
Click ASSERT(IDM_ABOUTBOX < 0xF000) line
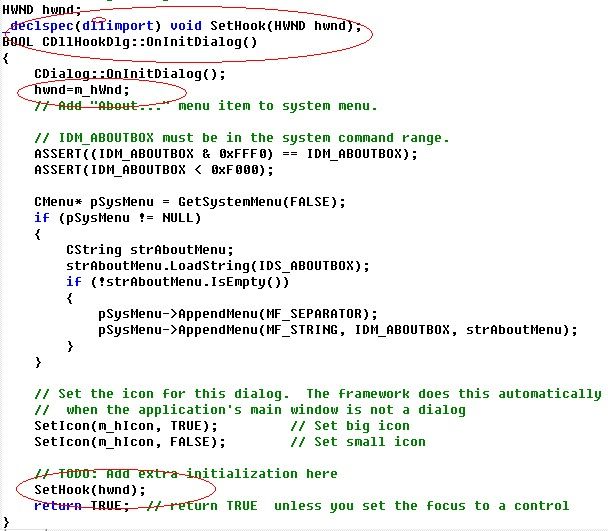[x=154, y=170]
